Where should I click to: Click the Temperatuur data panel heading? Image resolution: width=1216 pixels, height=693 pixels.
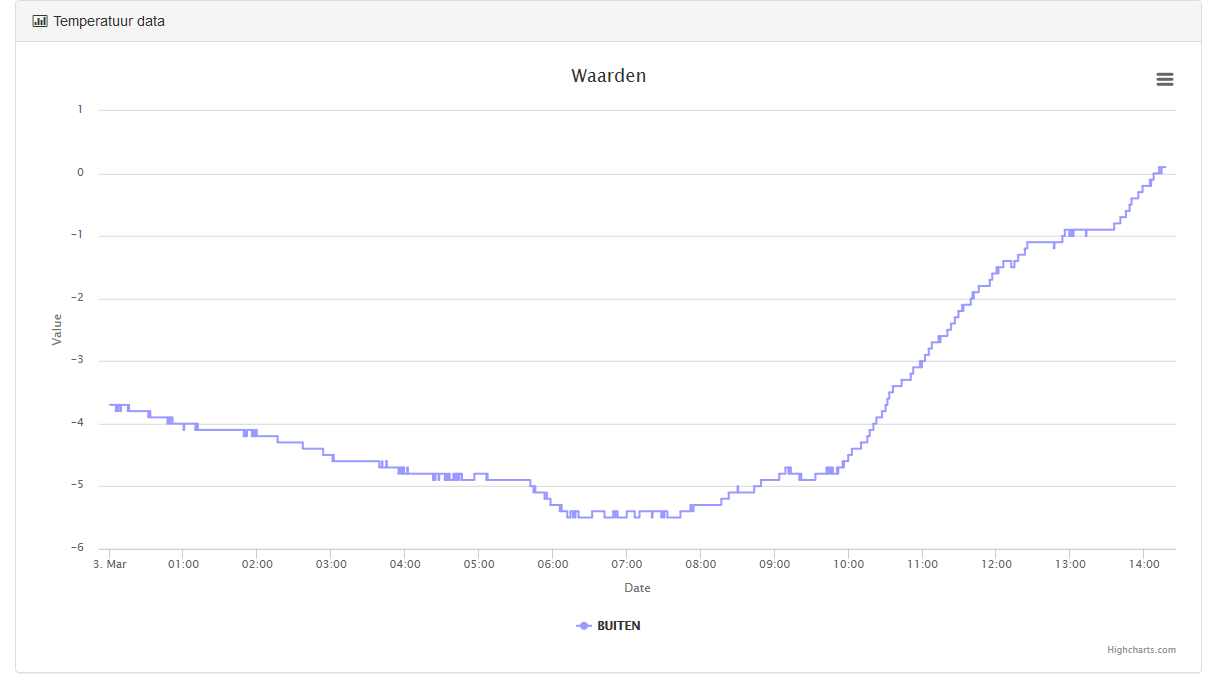pos(109,21)
